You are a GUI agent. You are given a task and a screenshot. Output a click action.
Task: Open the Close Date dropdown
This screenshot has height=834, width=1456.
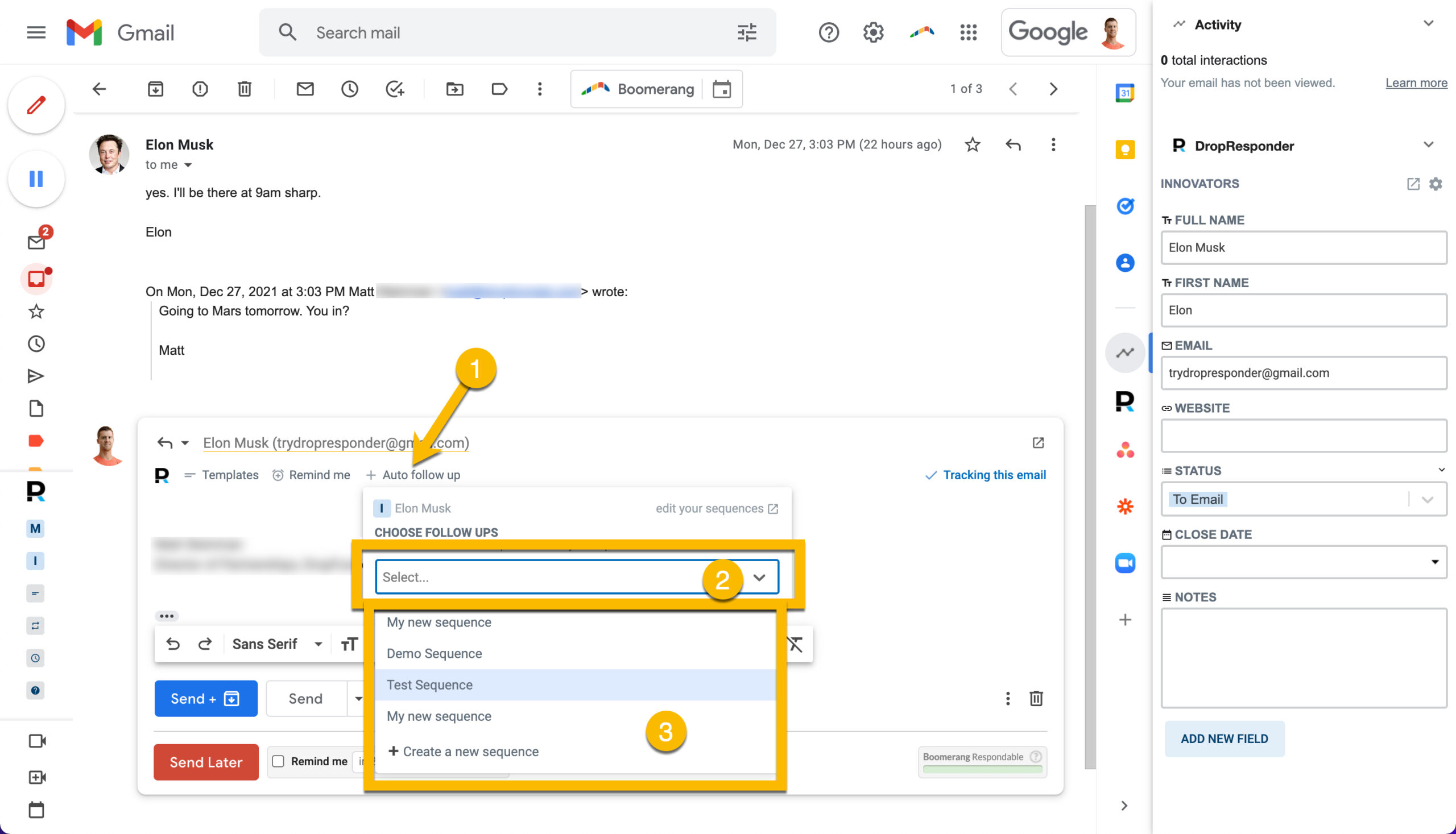pos(1303,562)
